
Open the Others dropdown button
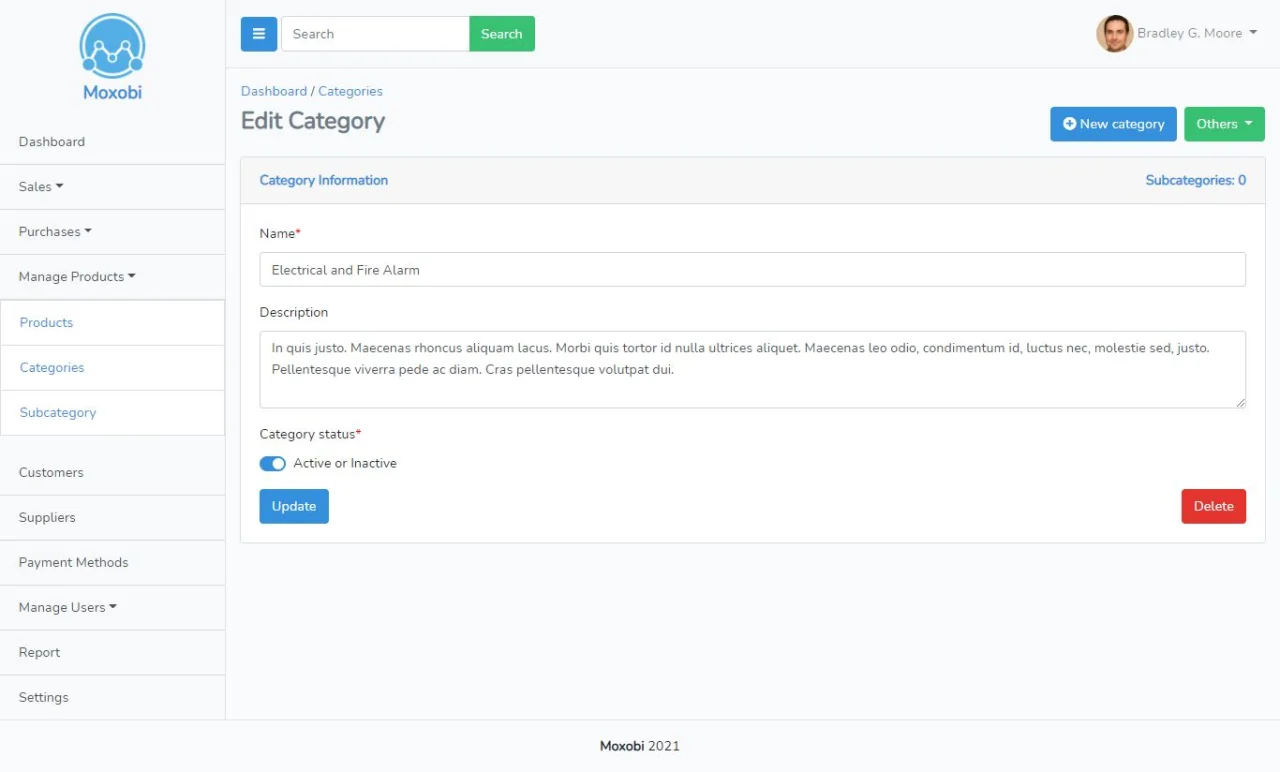click(1224, 124)
